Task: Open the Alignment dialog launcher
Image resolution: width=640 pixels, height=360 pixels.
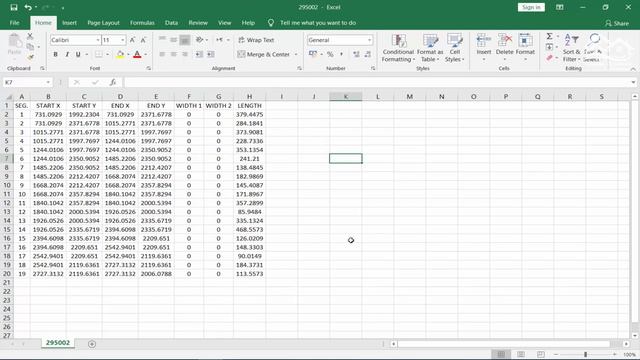Action: click(x=299, y=69)
